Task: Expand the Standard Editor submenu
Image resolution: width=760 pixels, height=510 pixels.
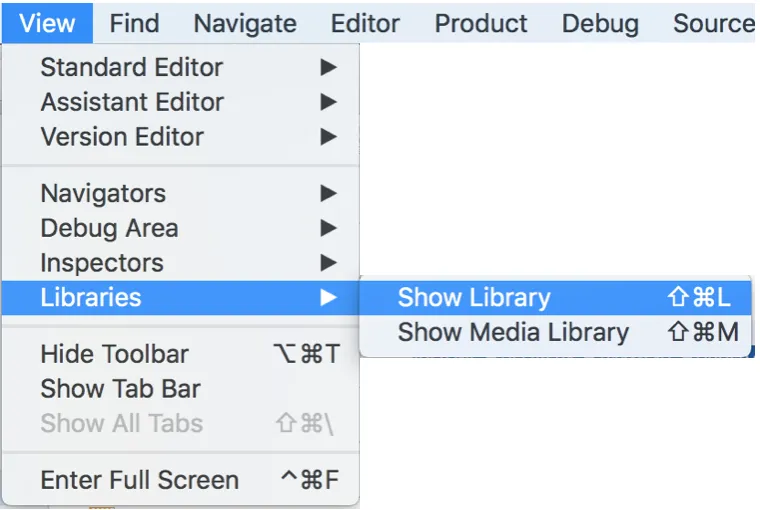Action: tap(131, 68)
